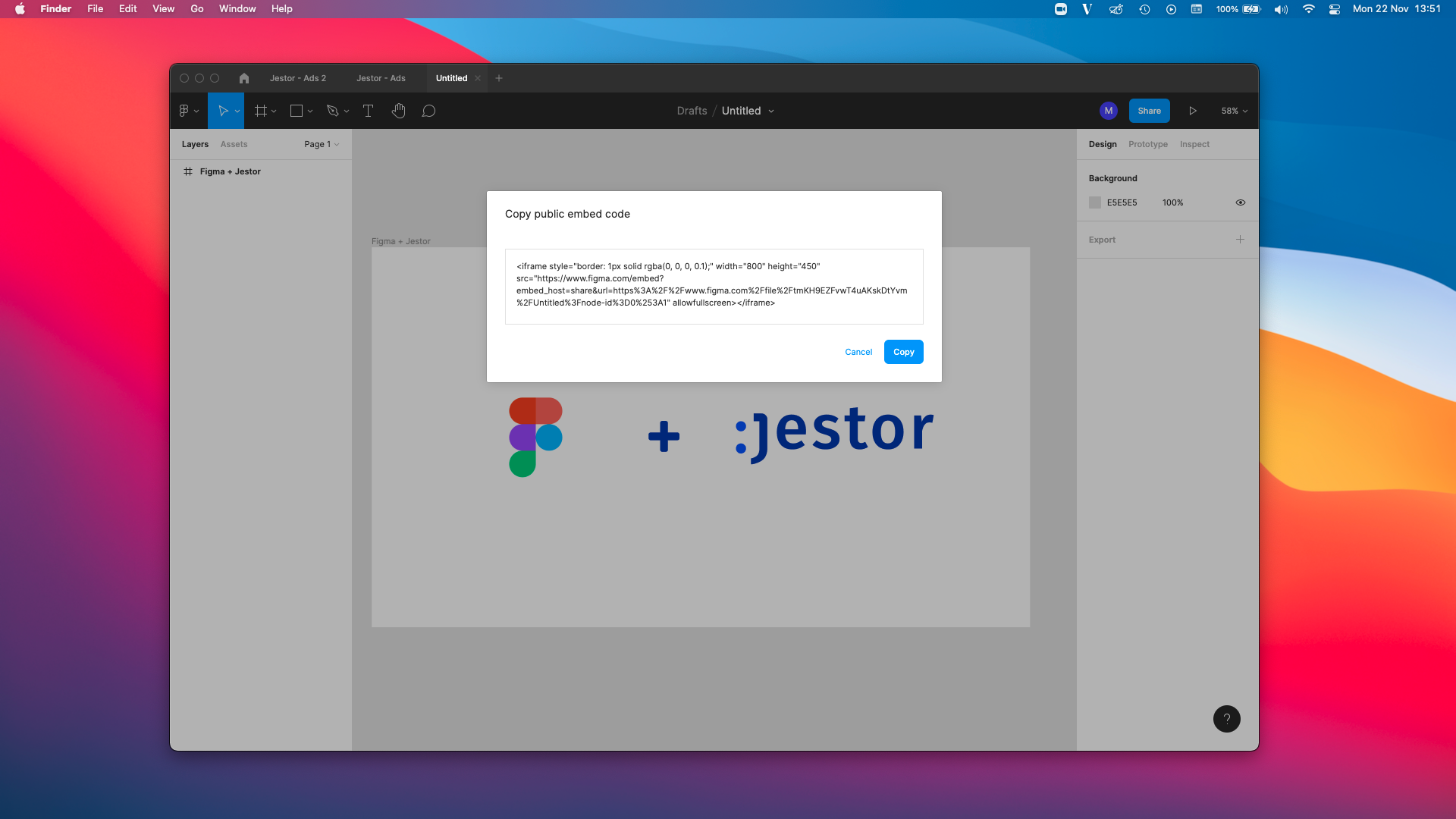Select the Untitled tab
1456x819 pixels.
[x=451, y=78]
